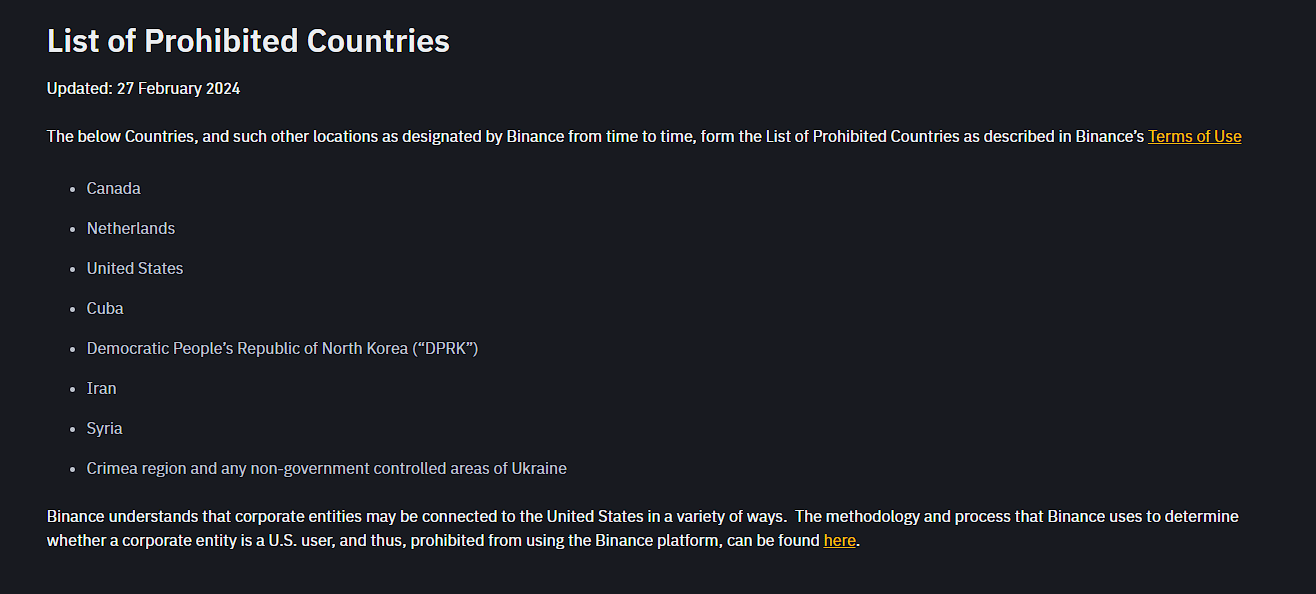Image resolution: width=1316 pixels, height=594 pixels.
Task: Select the Cuba list item
Action: click(105, 308)
